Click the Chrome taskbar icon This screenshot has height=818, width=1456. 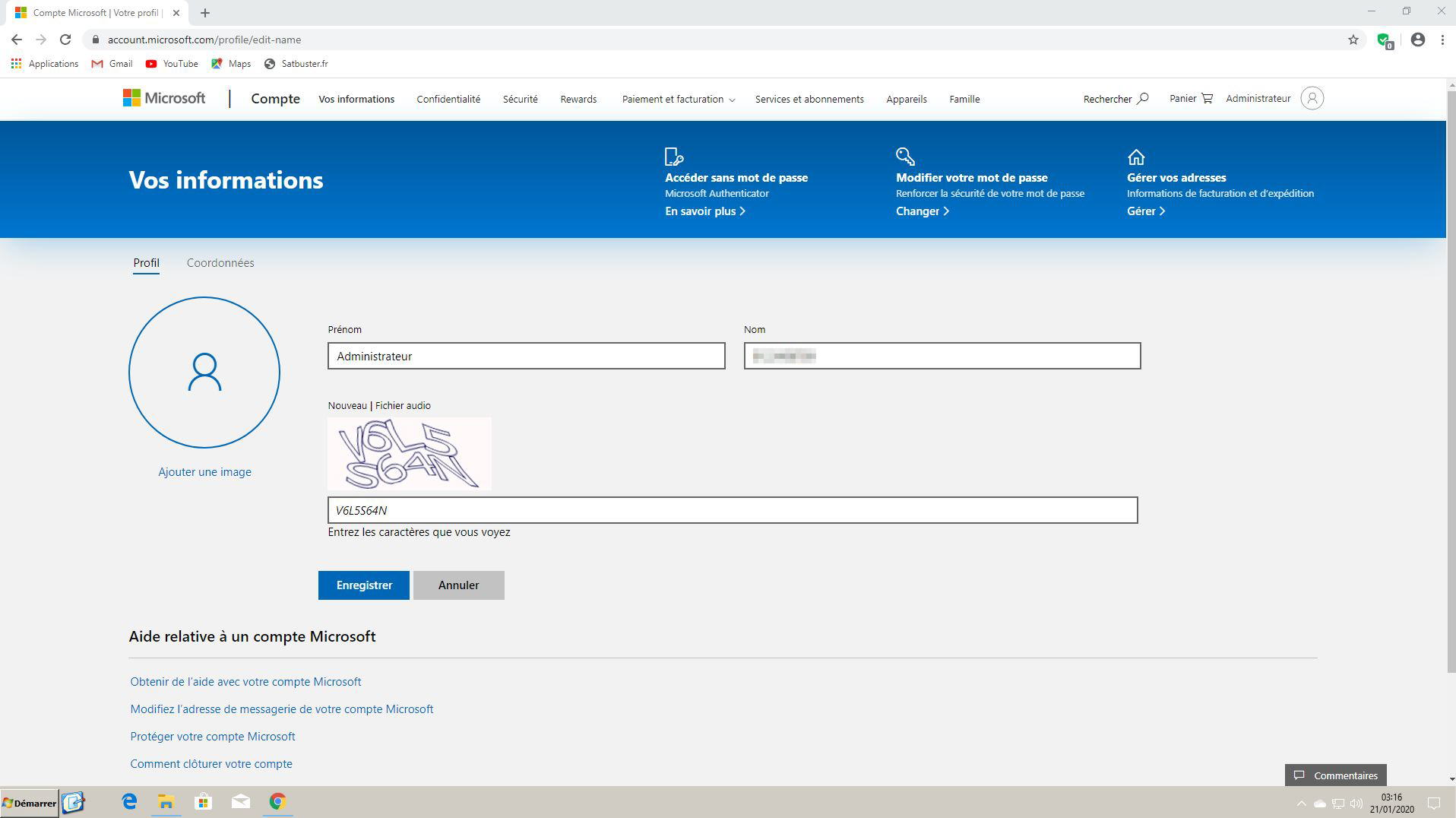click(277, 802)
